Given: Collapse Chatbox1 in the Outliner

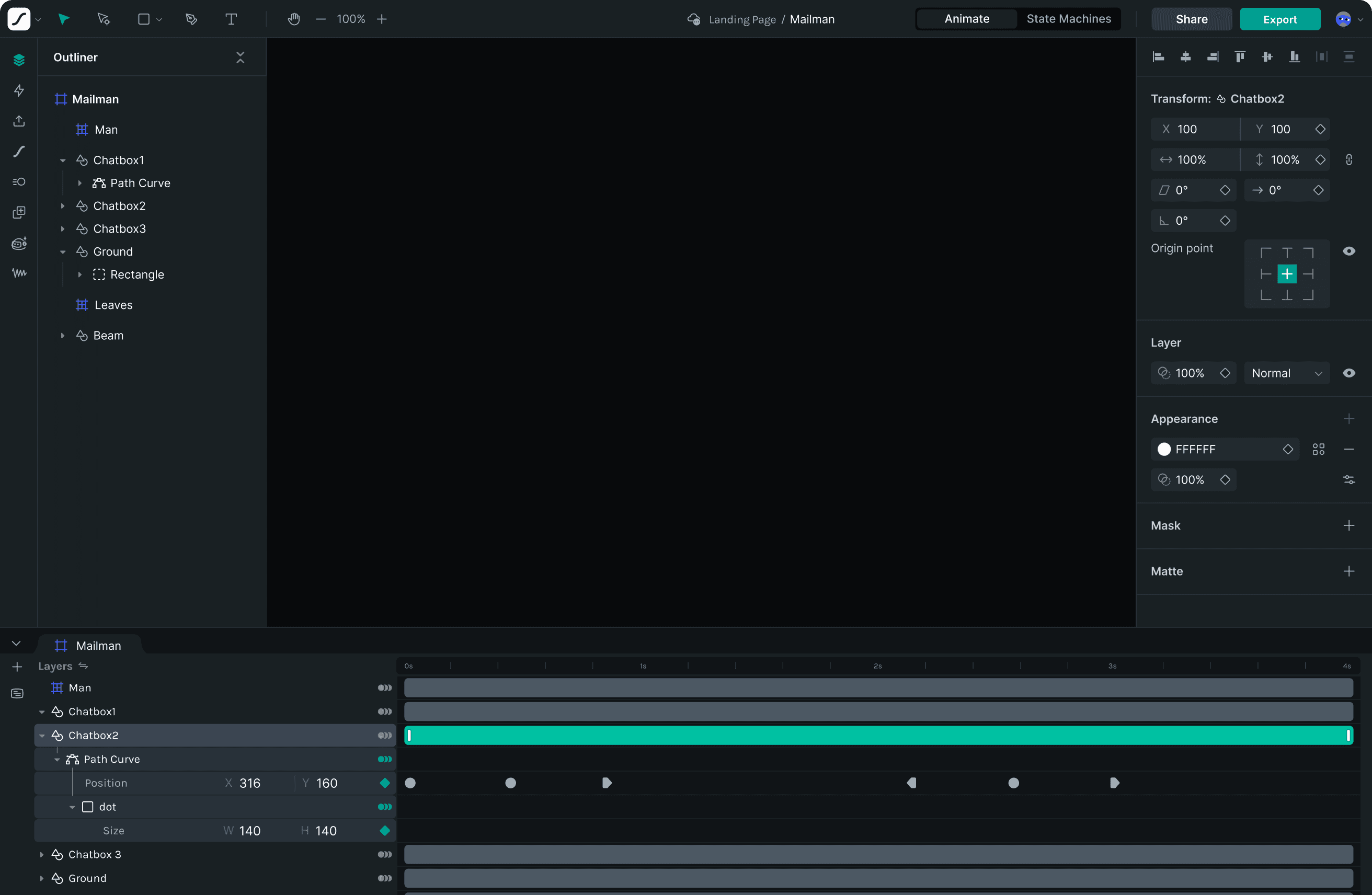Looking at the screenshot, I should click(63, 160).
